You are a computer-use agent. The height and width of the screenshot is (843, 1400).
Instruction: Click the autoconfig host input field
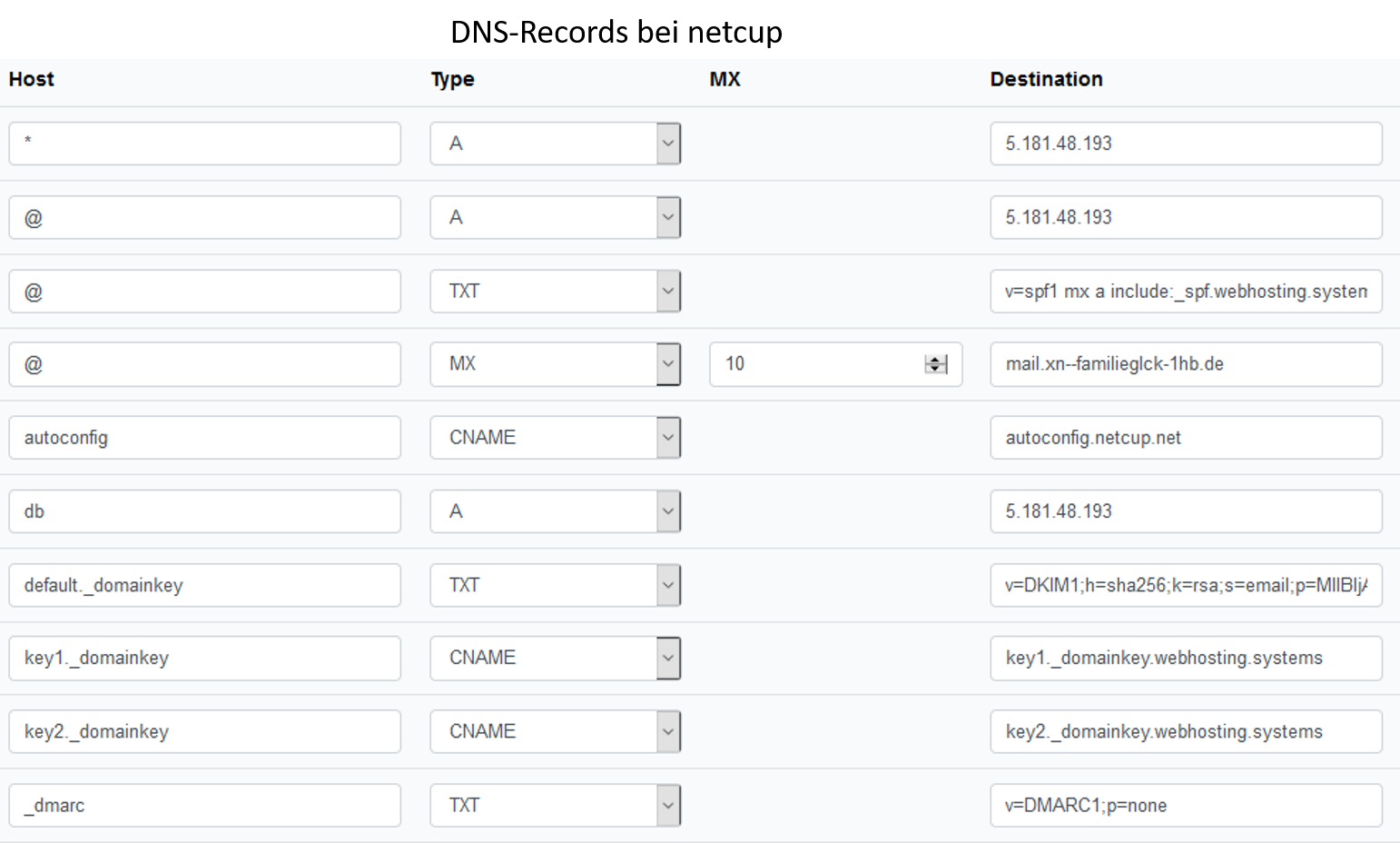(204, 438)
